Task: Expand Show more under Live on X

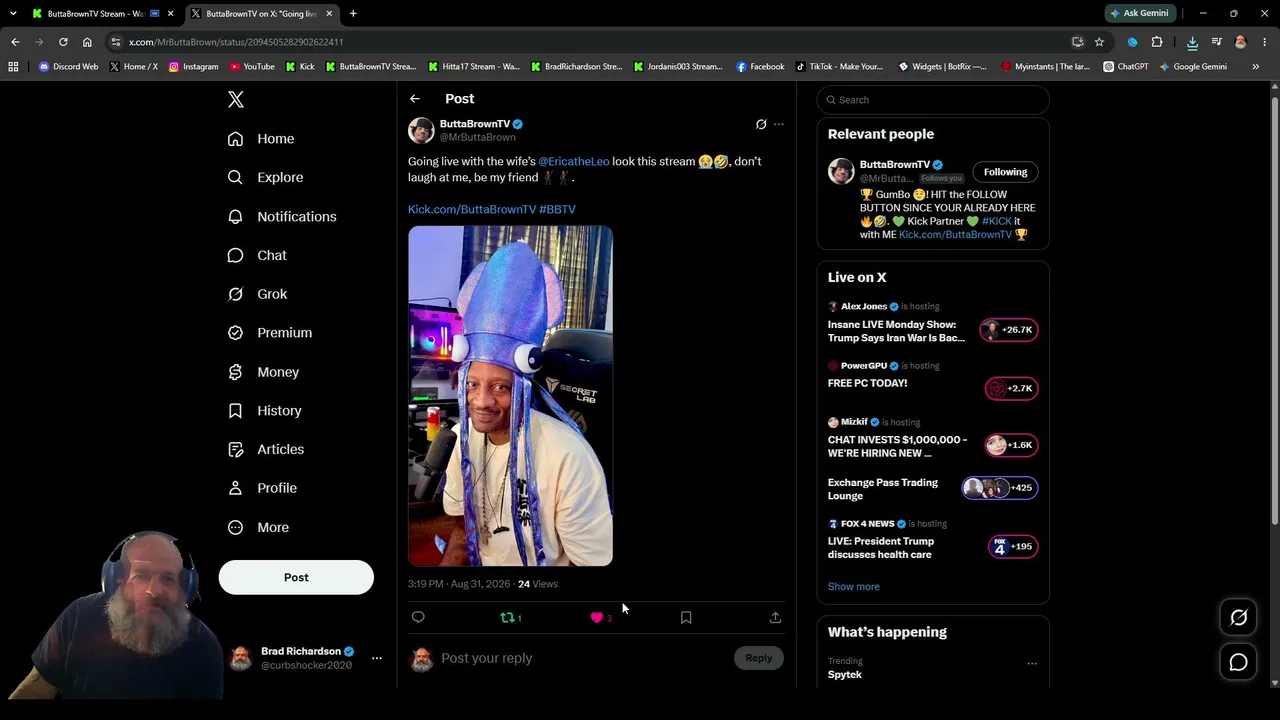Action: 854,587
